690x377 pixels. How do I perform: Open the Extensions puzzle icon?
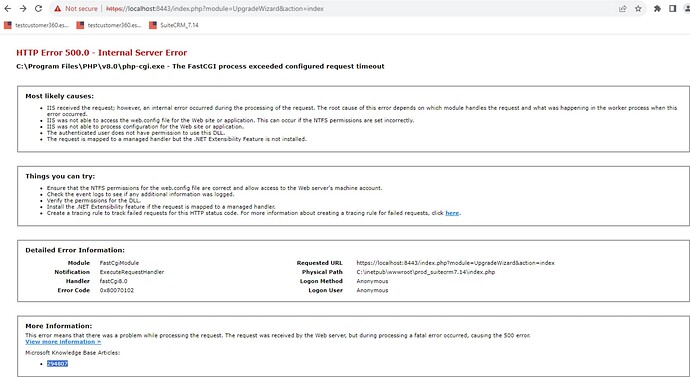pyautogui.click(x=657, y=9)
